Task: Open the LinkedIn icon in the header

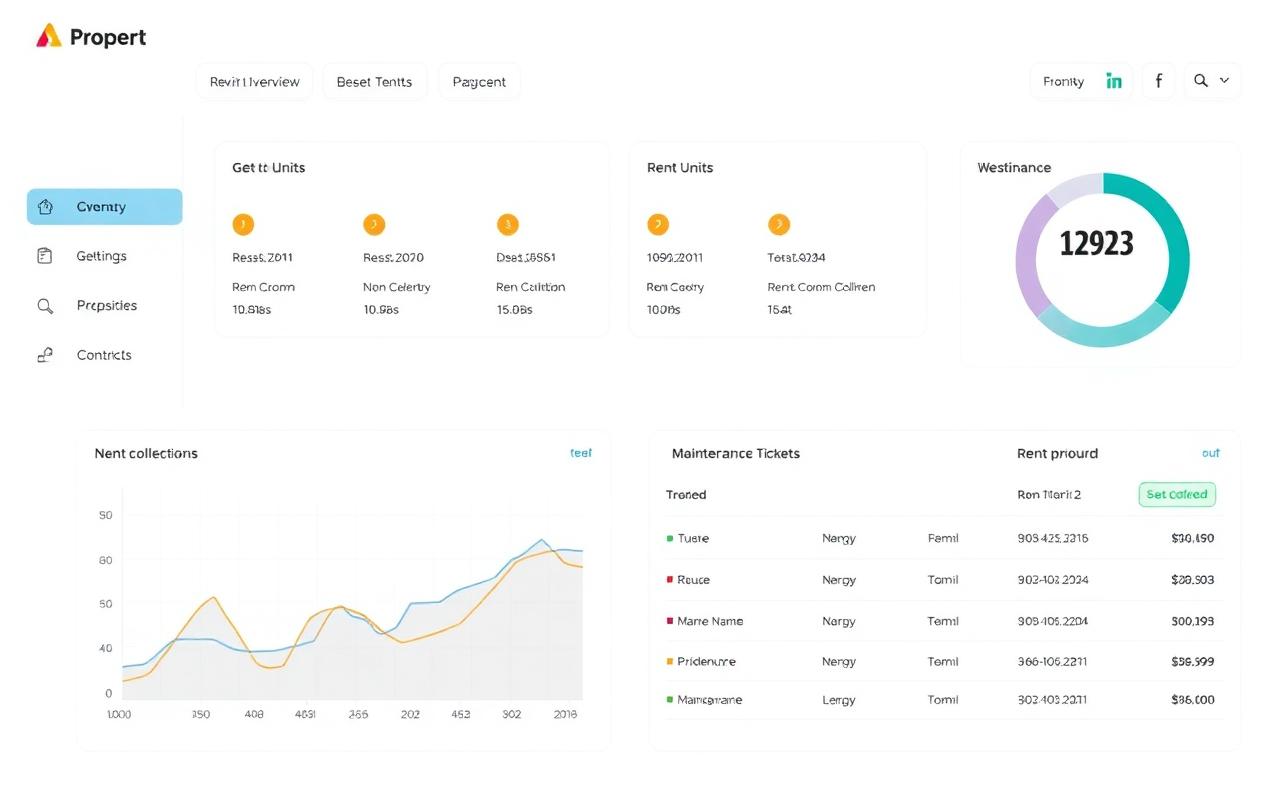Action: (1114, 81)
